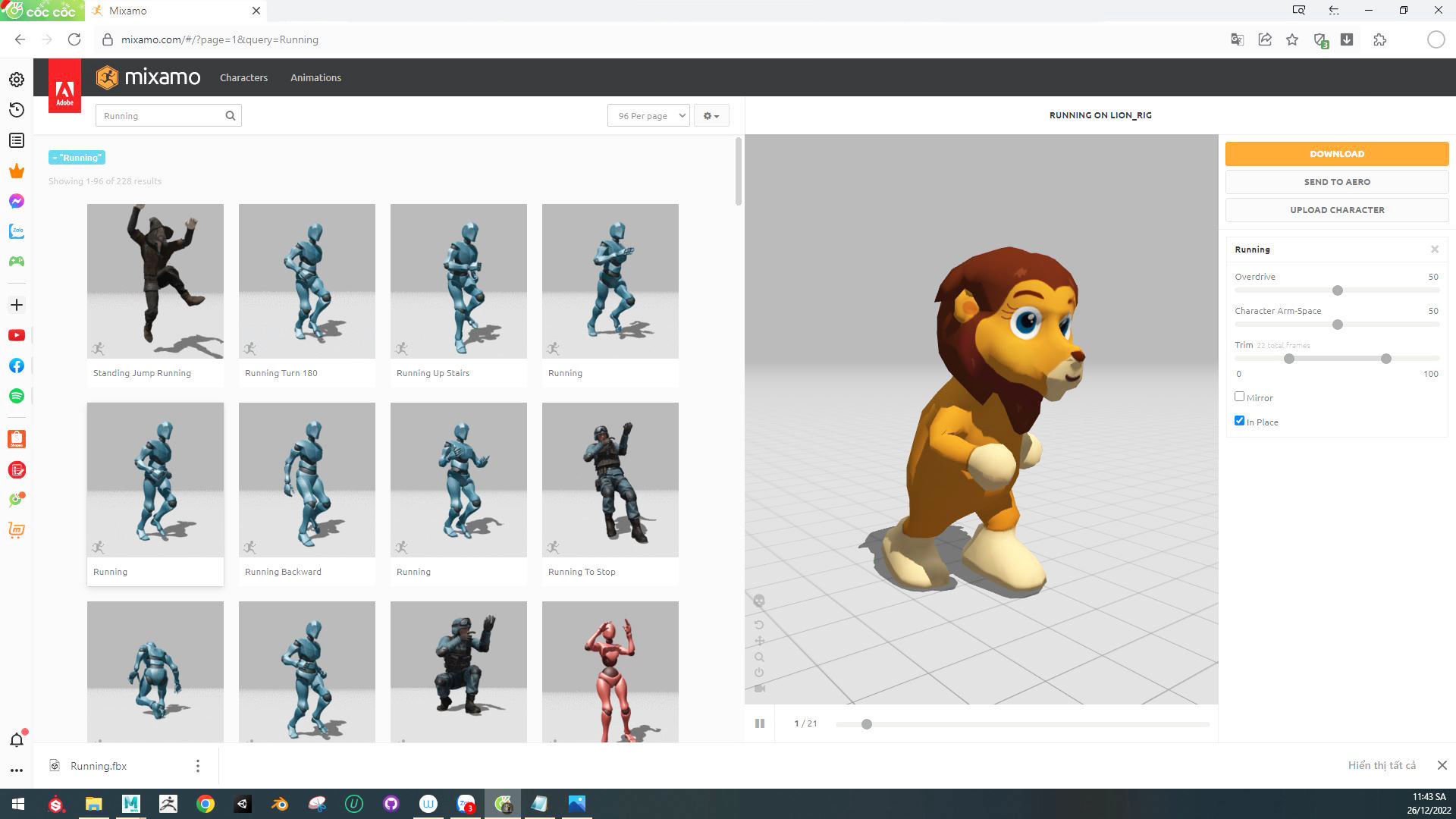Open the browser sidebar settings gear
This screenshot has width=1456, height=819.
17,80
